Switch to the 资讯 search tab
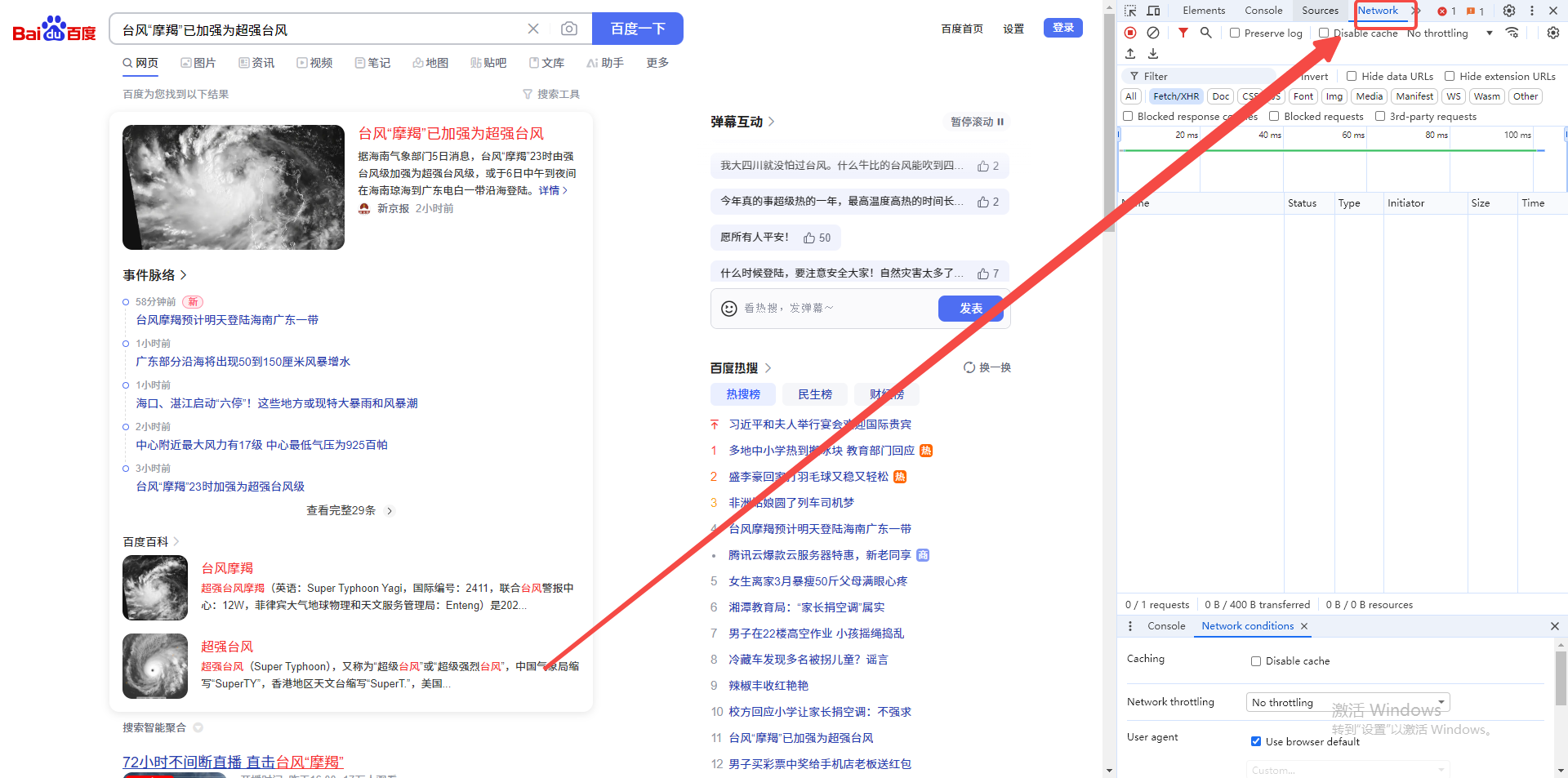 pos(256,63)
